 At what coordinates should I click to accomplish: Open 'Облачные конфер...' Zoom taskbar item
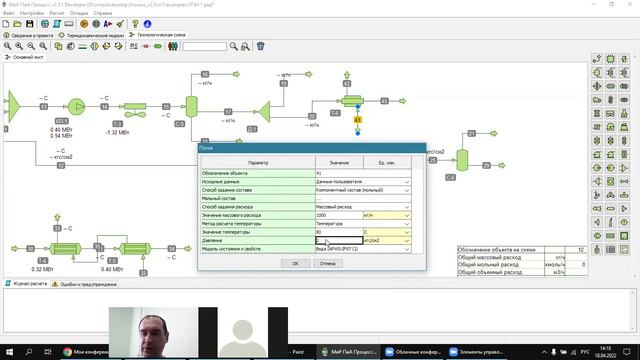pos(413,352)
